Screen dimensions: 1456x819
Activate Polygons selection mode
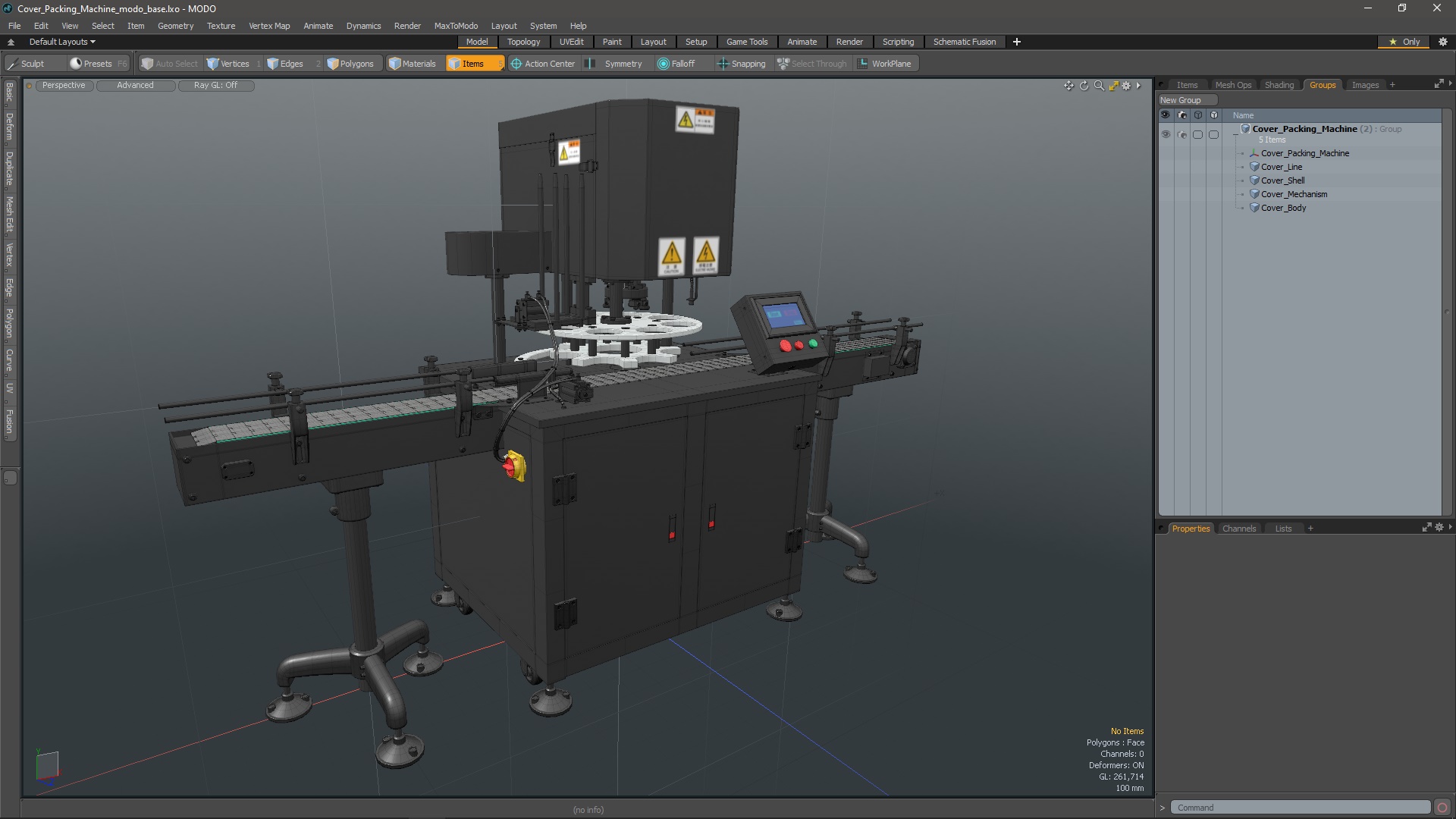tap(350, 64)
